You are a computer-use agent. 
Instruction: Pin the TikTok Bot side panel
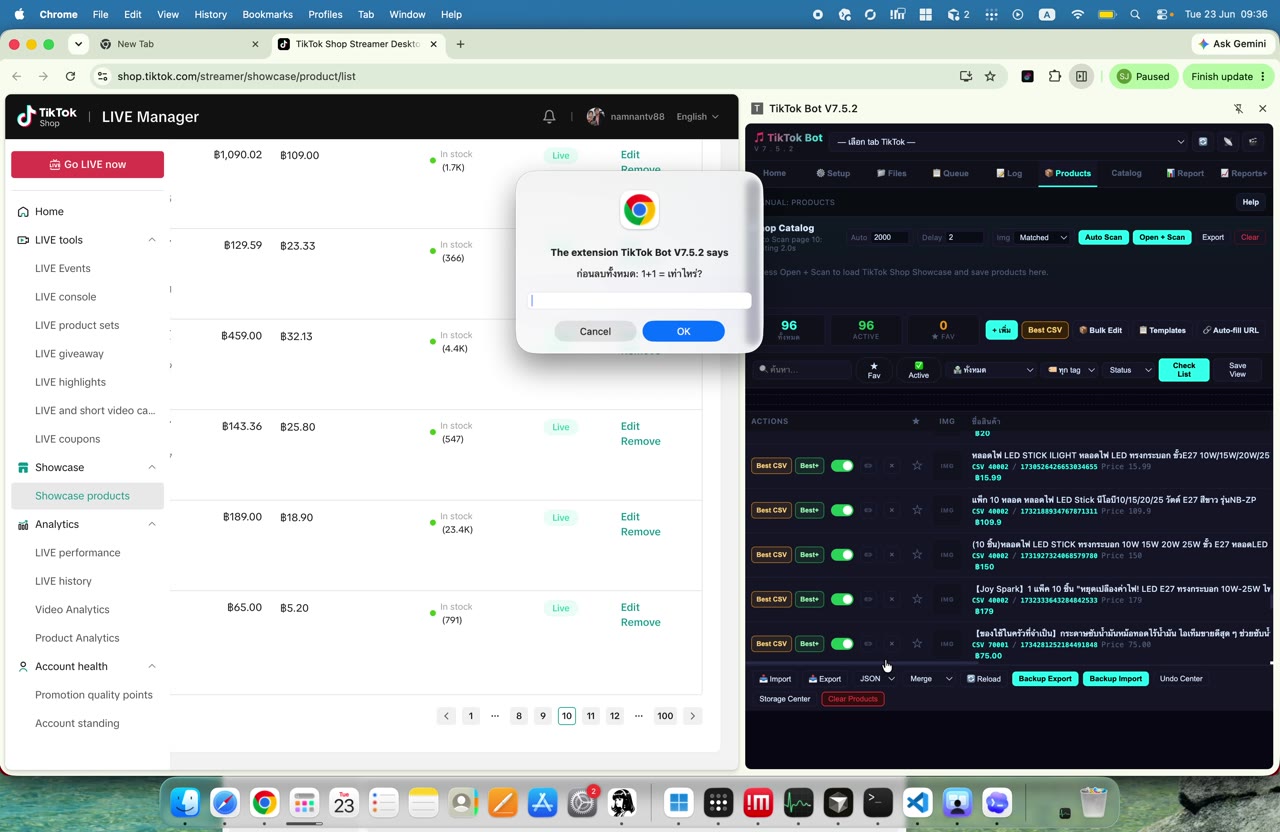[1238, 109]
